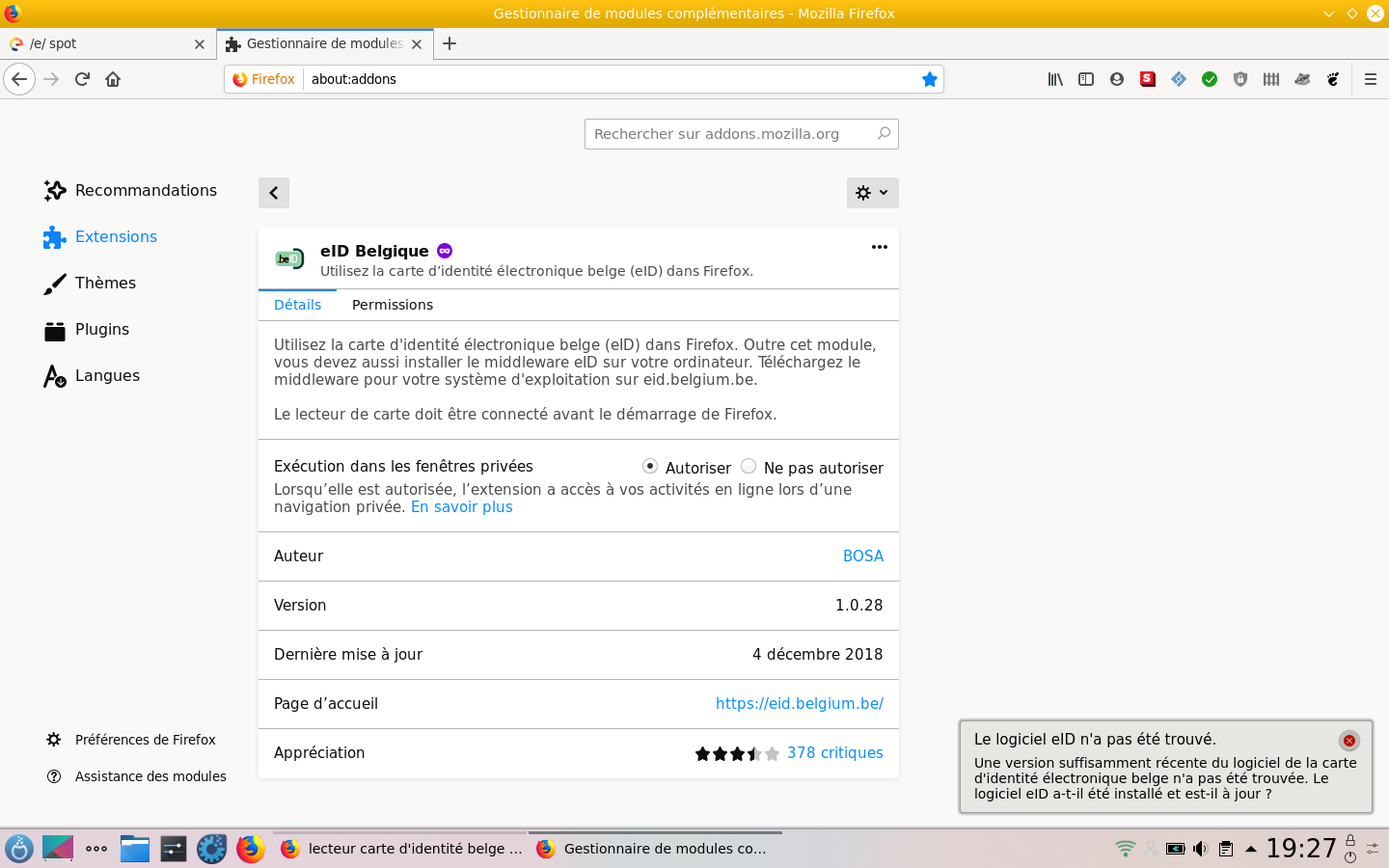1389x868 pixels.
Task: Reload the current page
Action: [x=82, y=79]
